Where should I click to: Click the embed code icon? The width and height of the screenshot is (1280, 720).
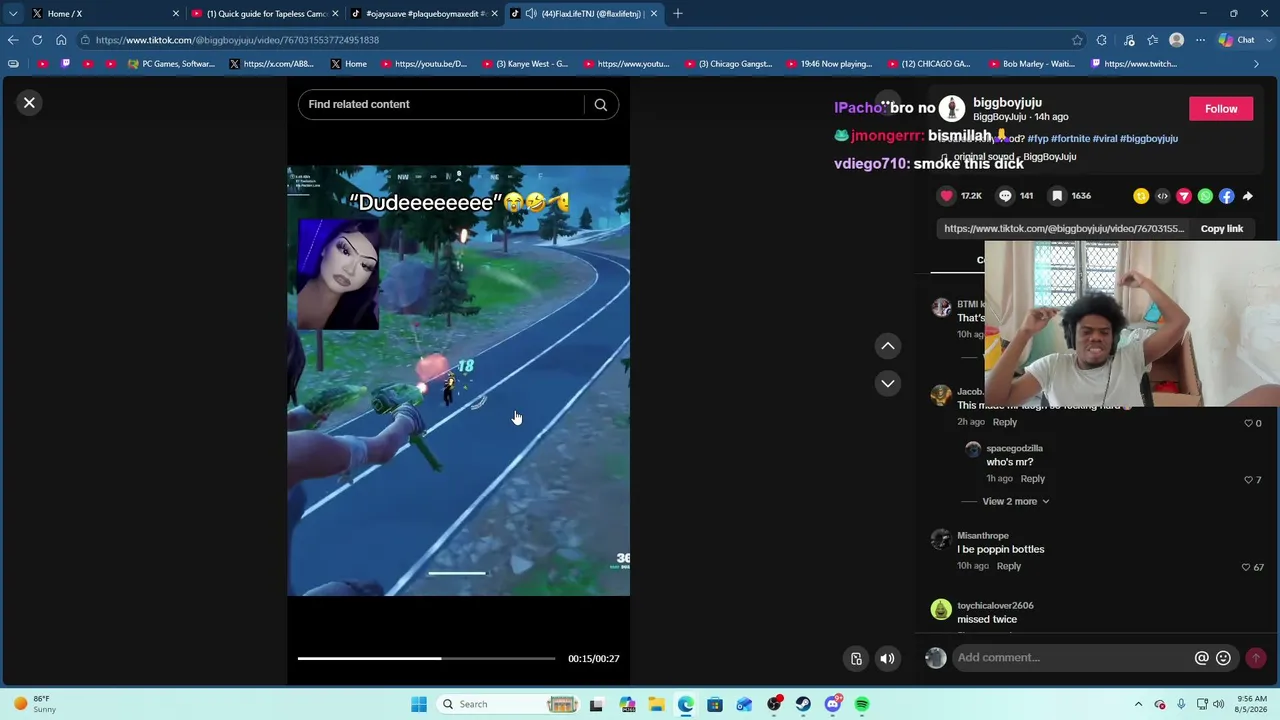click(x=1162, y=196)
